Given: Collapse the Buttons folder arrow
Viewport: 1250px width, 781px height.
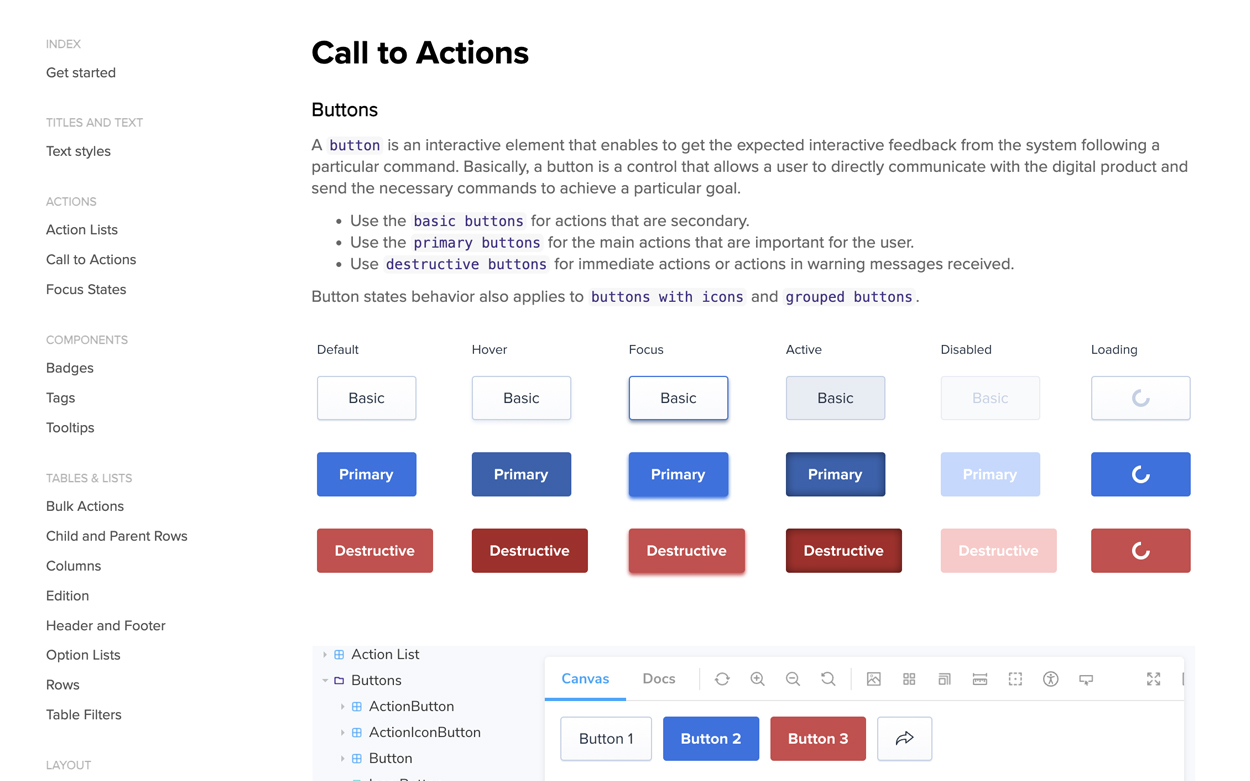Looking at the screenshot, I should pyautogui.click(x=325, y=681).
